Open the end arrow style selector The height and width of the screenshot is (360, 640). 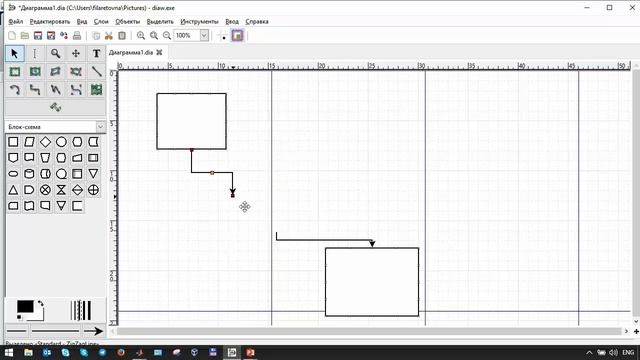[93, 331]
